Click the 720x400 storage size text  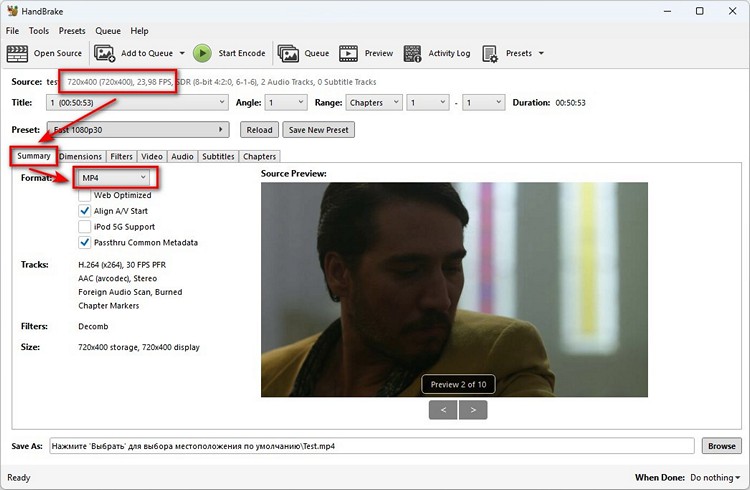tap(139, 347)
